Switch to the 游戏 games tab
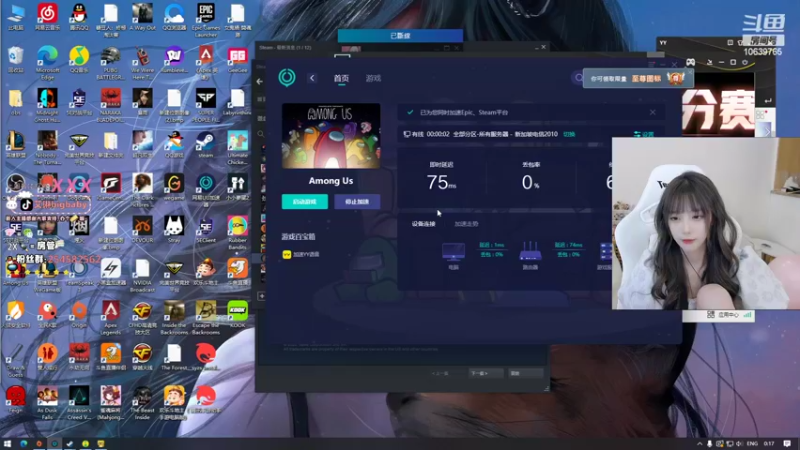 tap(373, 78)
